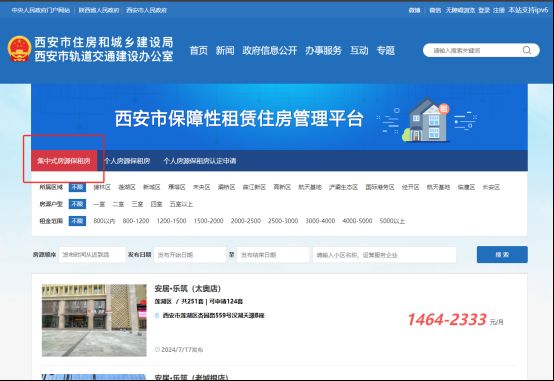Select 不限 in the 租金范围 row
Screen dimensions: 554x381
point(77,221)
